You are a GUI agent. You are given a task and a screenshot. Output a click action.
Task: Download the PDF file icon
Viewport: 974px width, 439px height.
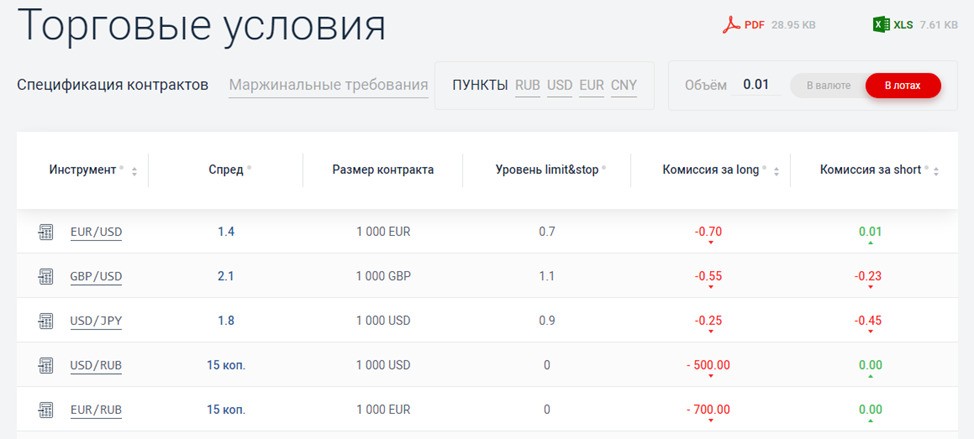731,25
